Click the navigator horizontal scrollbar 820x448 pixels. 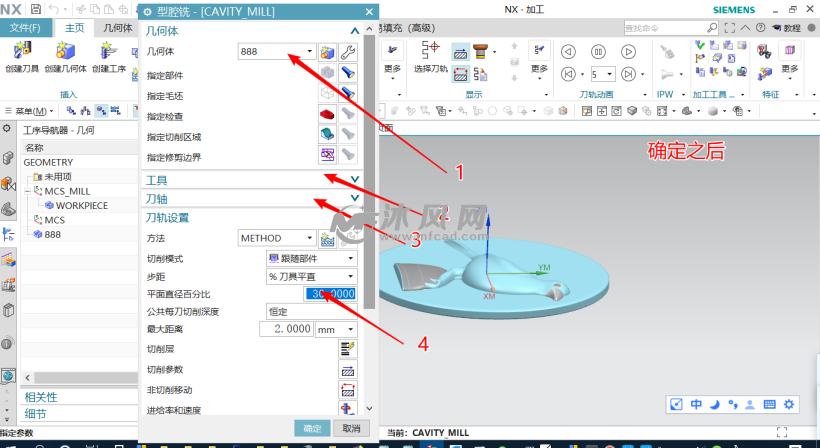click(86, 377)
